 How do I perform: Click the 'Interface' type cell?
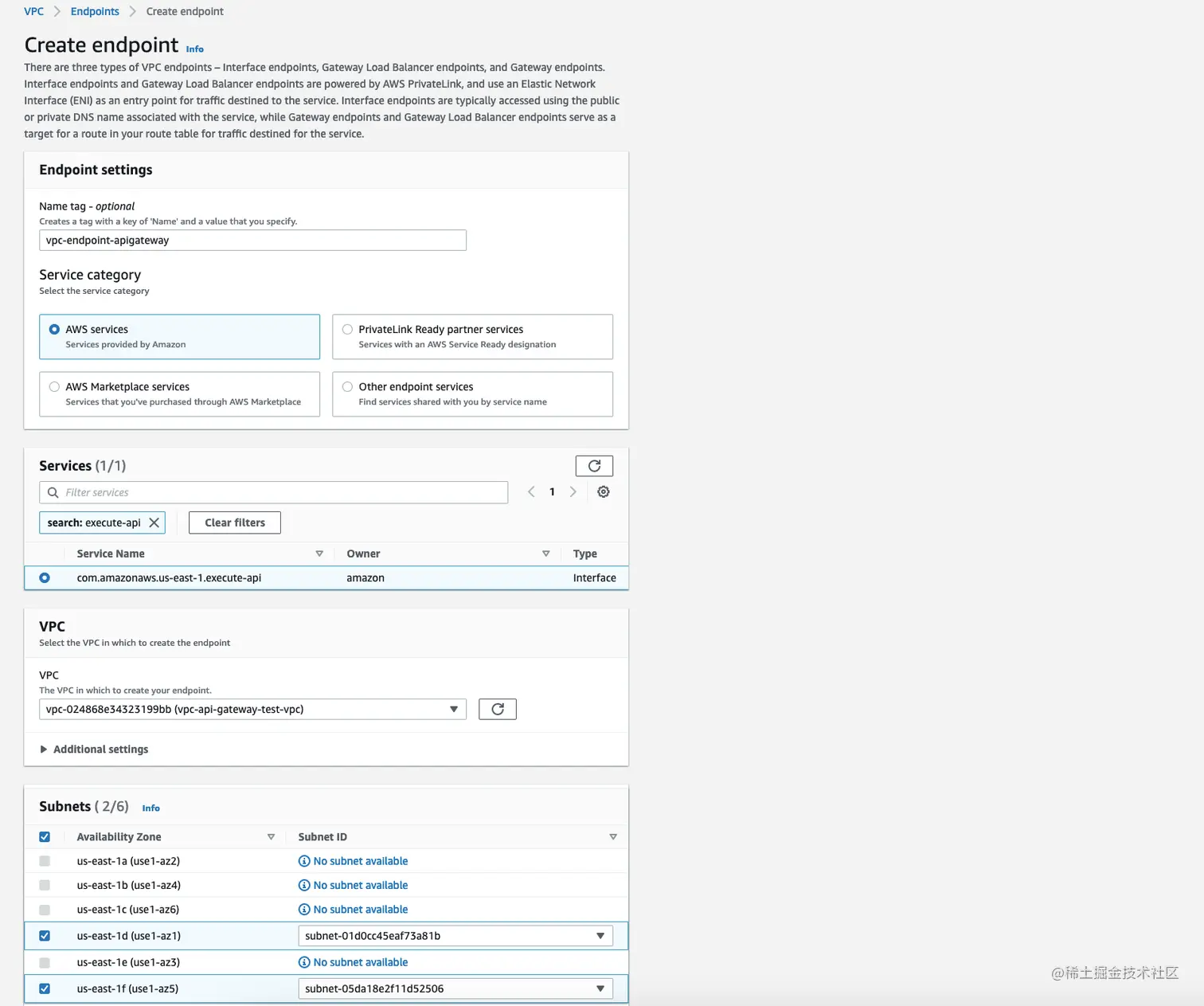click(595, 578)
